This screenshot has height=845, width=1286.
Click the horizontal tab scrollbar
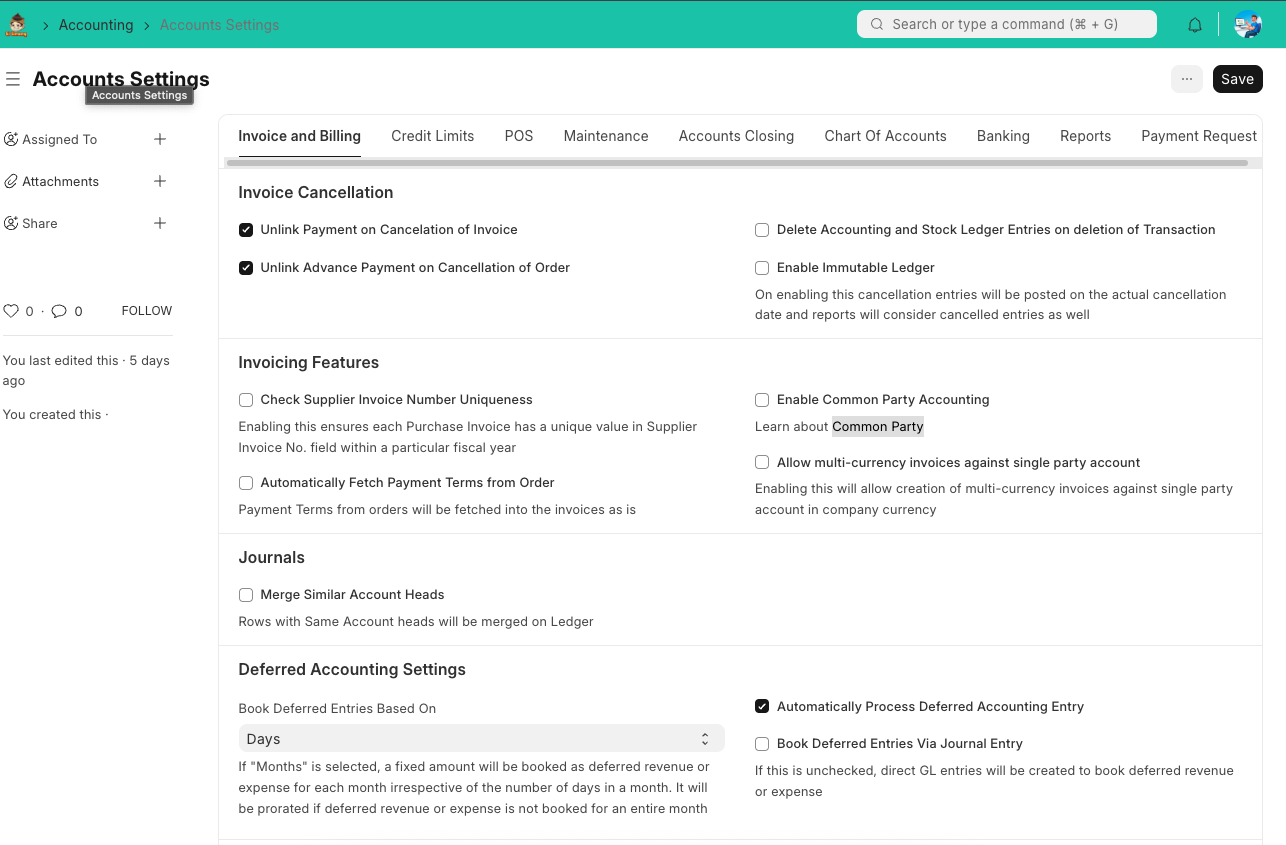737,163
